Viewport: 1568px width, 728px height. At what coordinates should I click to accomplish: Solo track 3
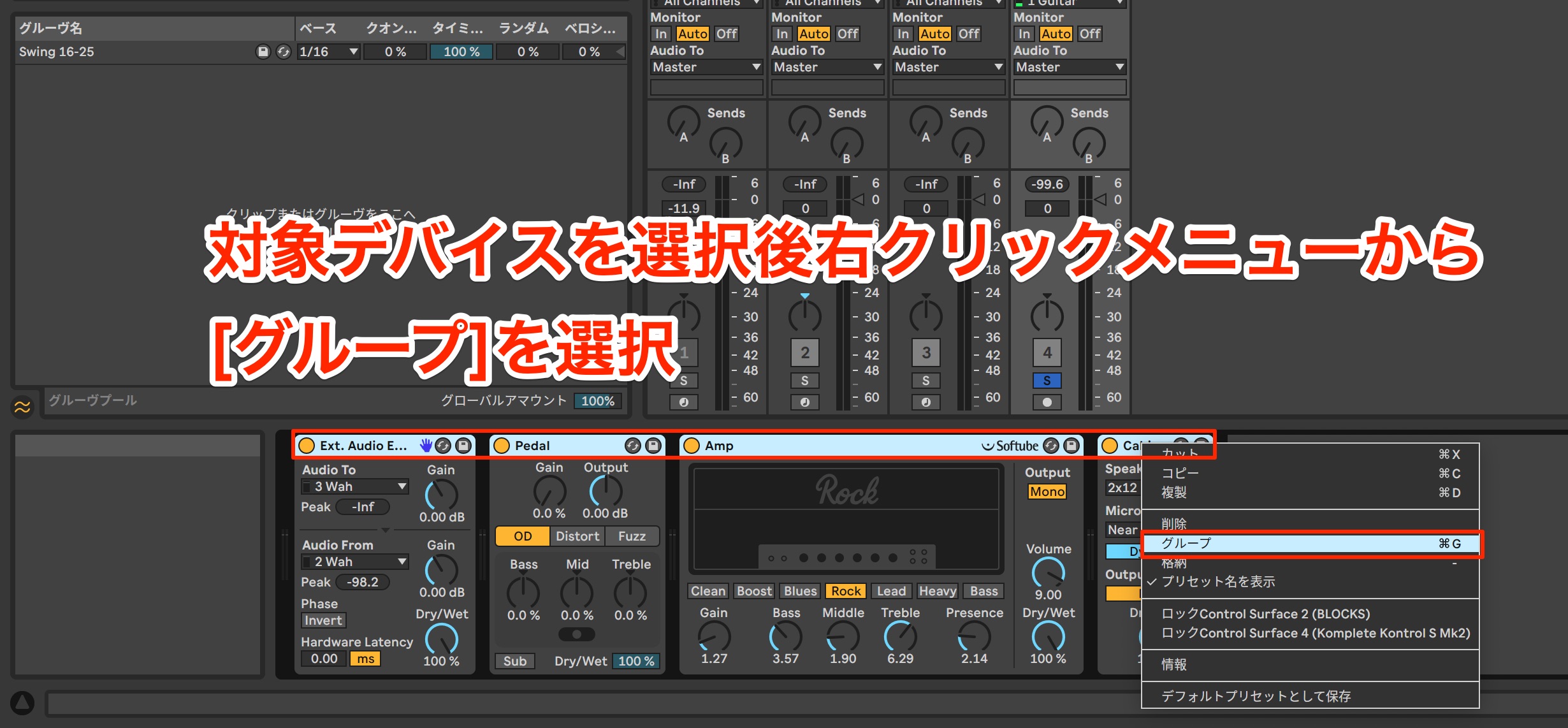pyautogui.click(x=926, y=381)
